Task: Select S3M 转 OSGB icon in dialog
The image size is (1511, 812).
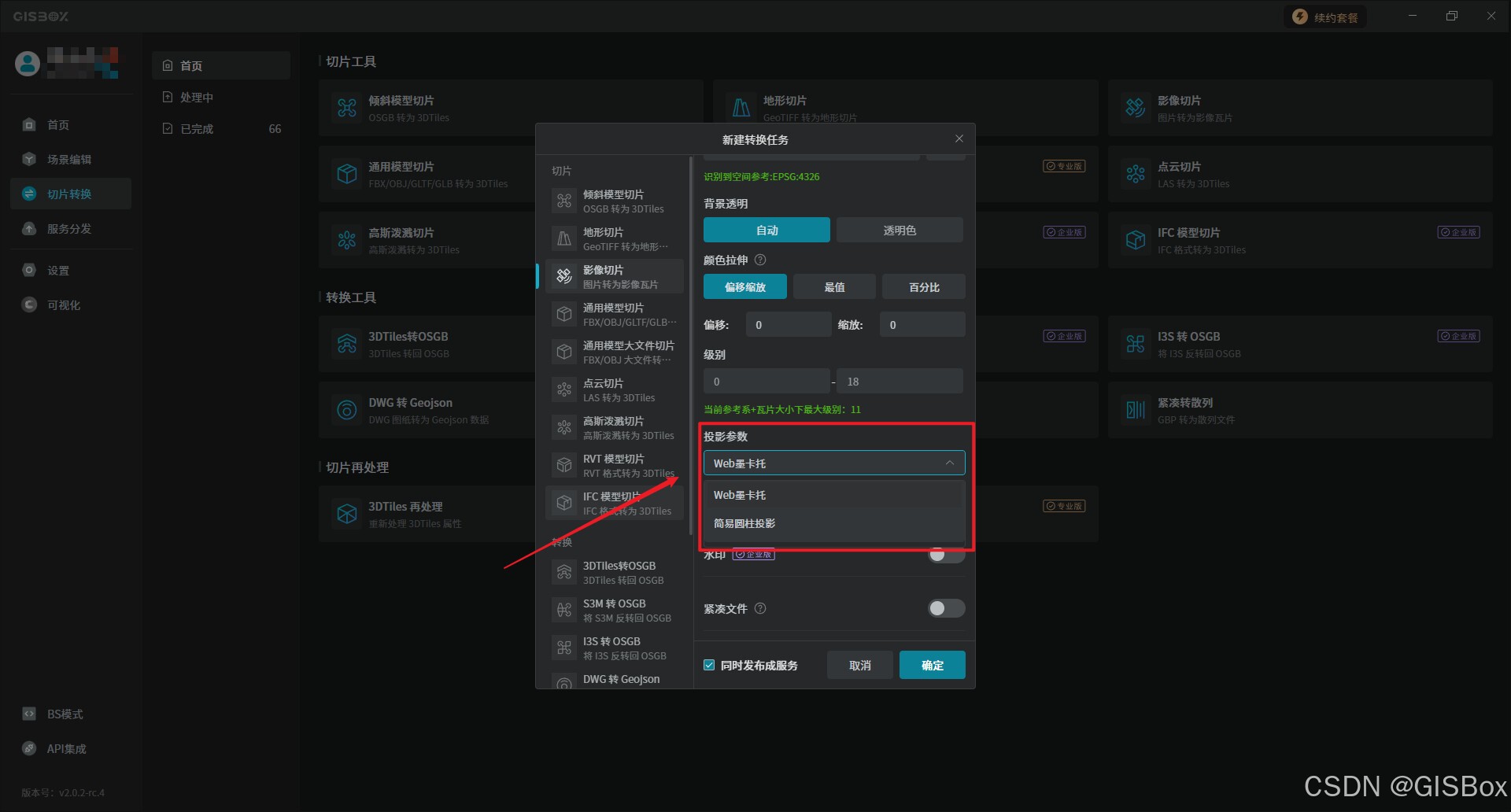Action: point(564,611)
